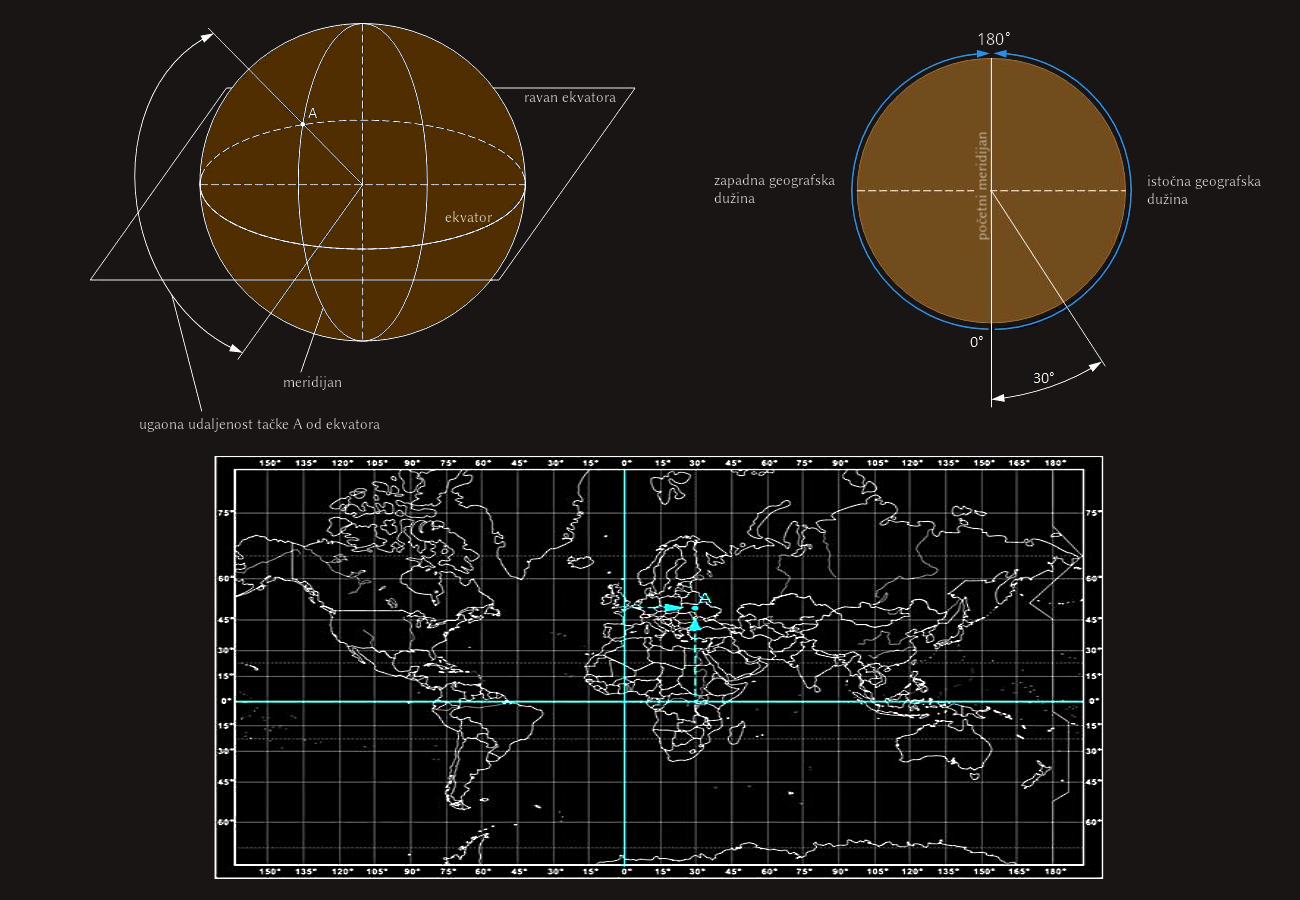Screen dimensions: 1300x900
Task: Click arrowhead ending the 30° angle arc
Action: pyautogui.click(x=1097, y=366)
